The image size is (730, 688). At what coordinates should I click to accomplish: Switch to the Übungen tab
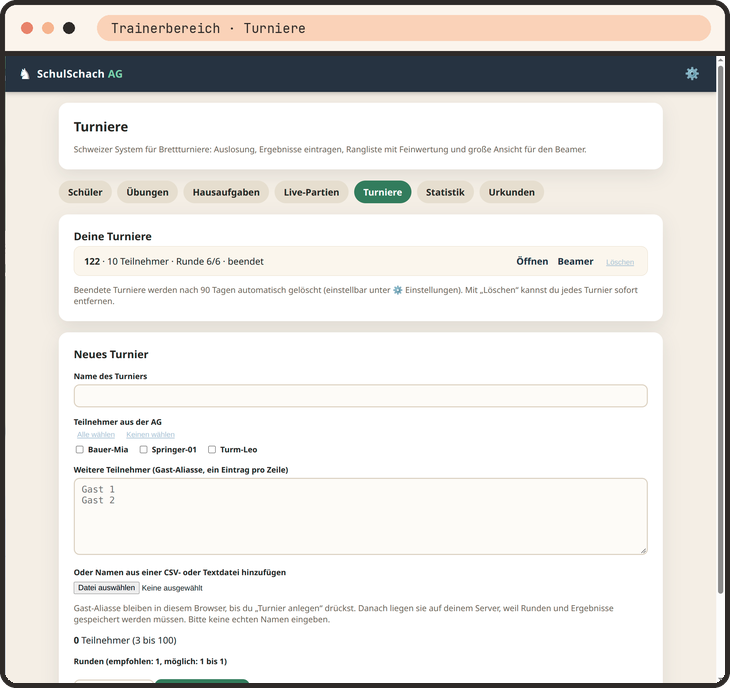(x=148, y=192)
